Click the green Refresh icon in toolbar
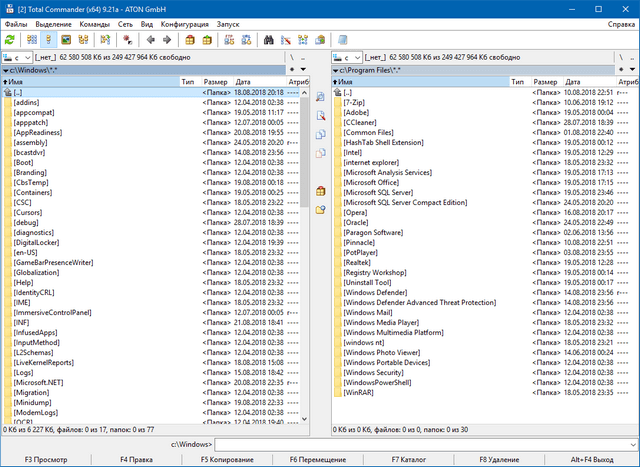The width and height of the screenshot is (640, 467). pos(10,40)
